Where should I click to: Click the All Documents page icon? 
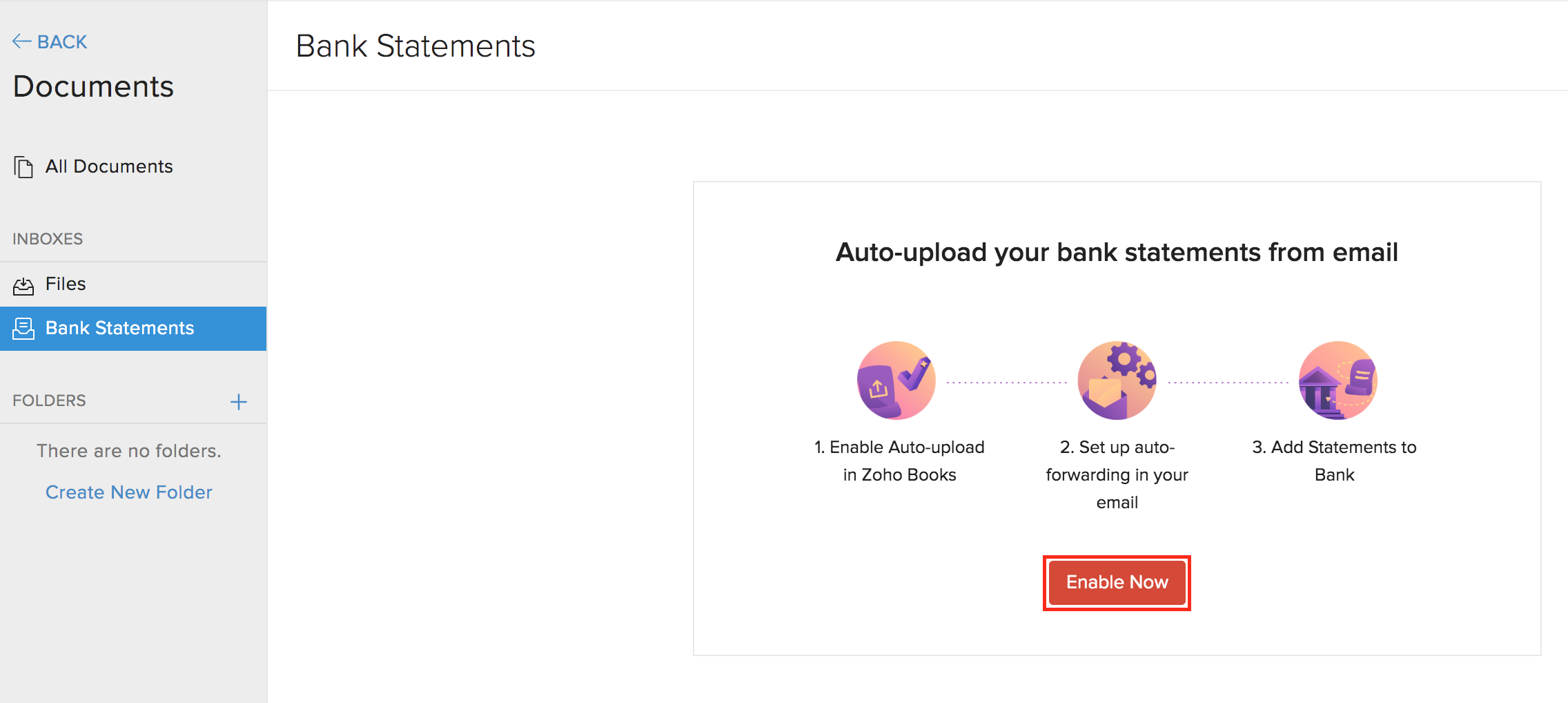[23, 166]
